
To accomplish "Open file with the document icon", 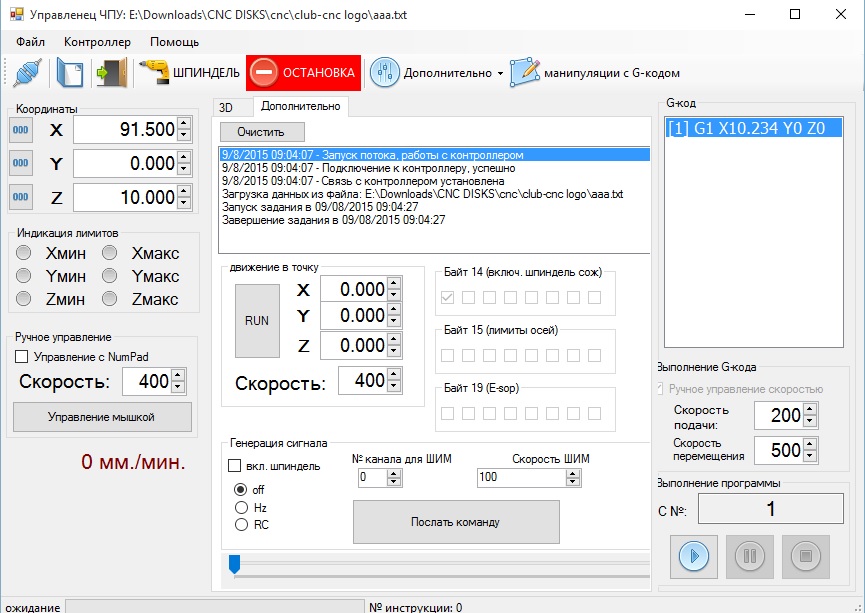I will 70,72.
